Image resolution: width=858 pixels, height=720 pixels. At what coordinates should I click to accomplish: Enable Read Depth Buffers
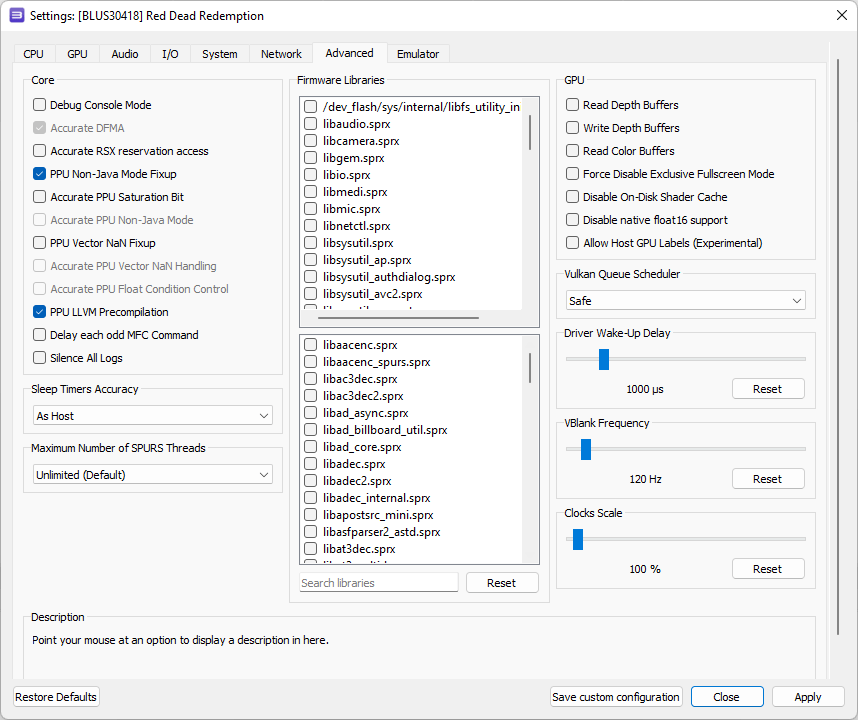pyautogui.click(x=572, y=104)
